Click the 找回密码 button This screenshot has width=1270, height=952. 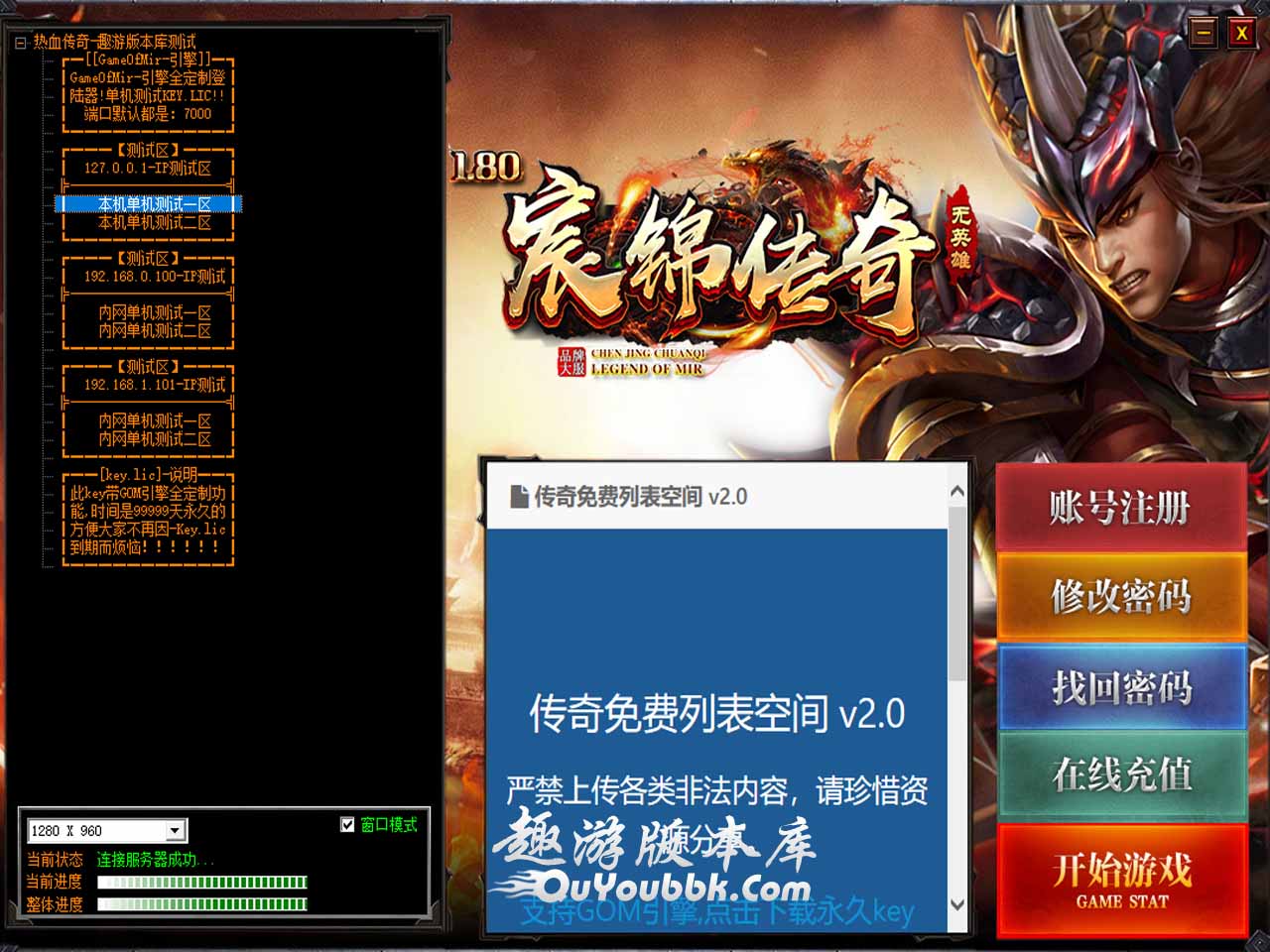(1121, 686)
